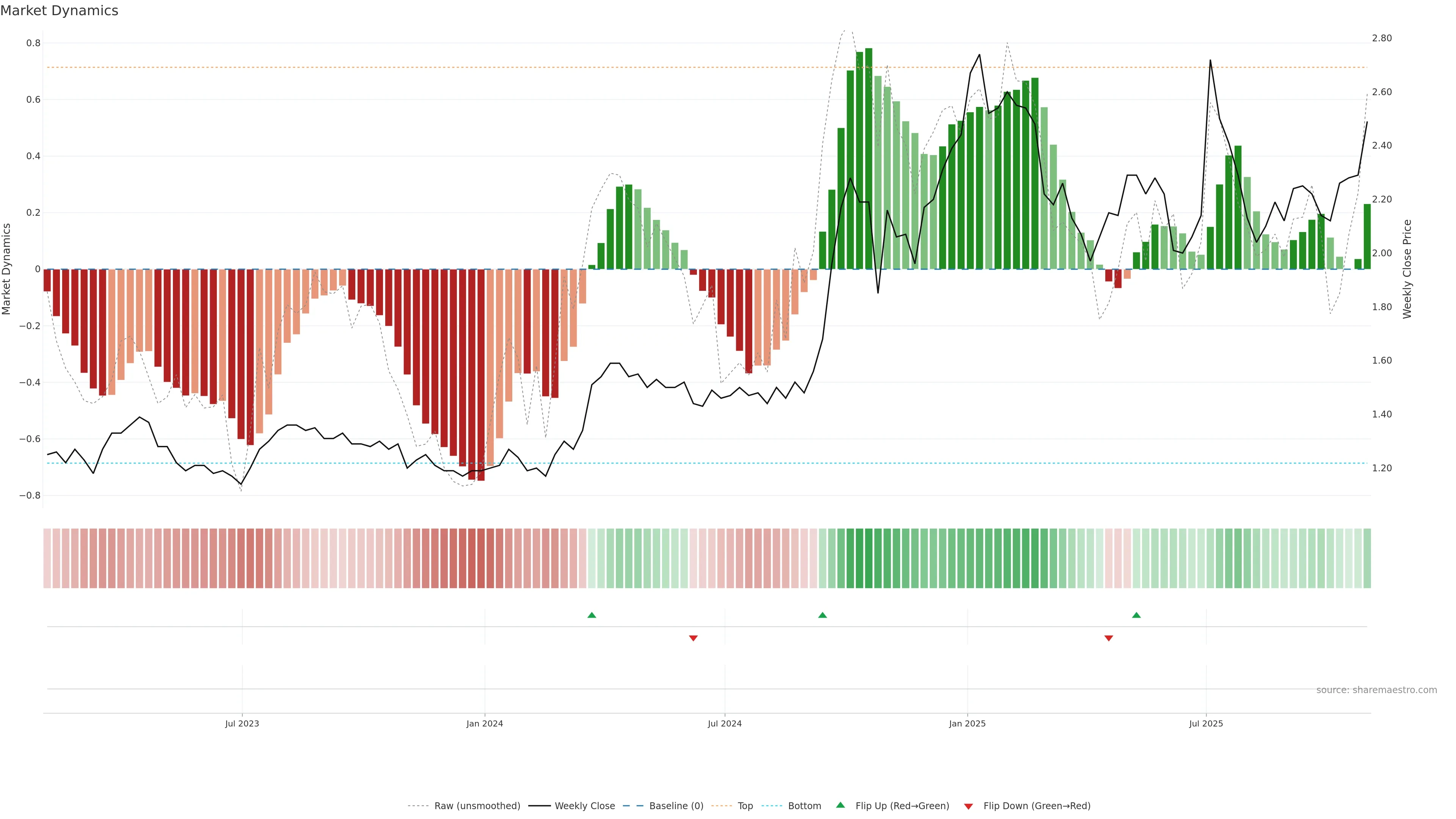Toggle the Top legend entry

point(745,806)
